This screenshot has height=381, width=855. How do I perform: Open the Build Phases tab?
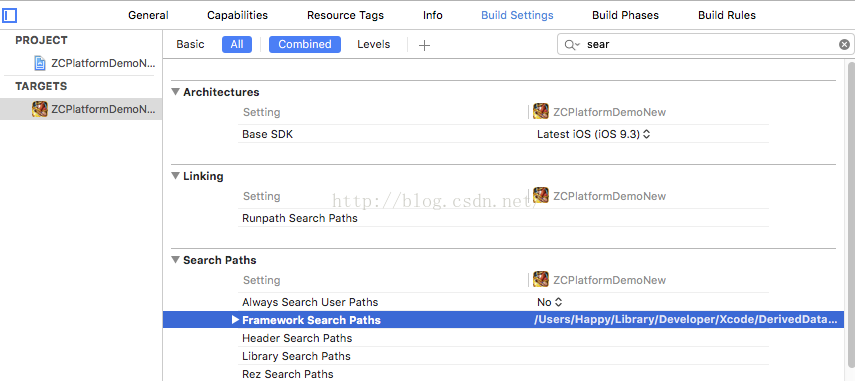tap(625, 15)
